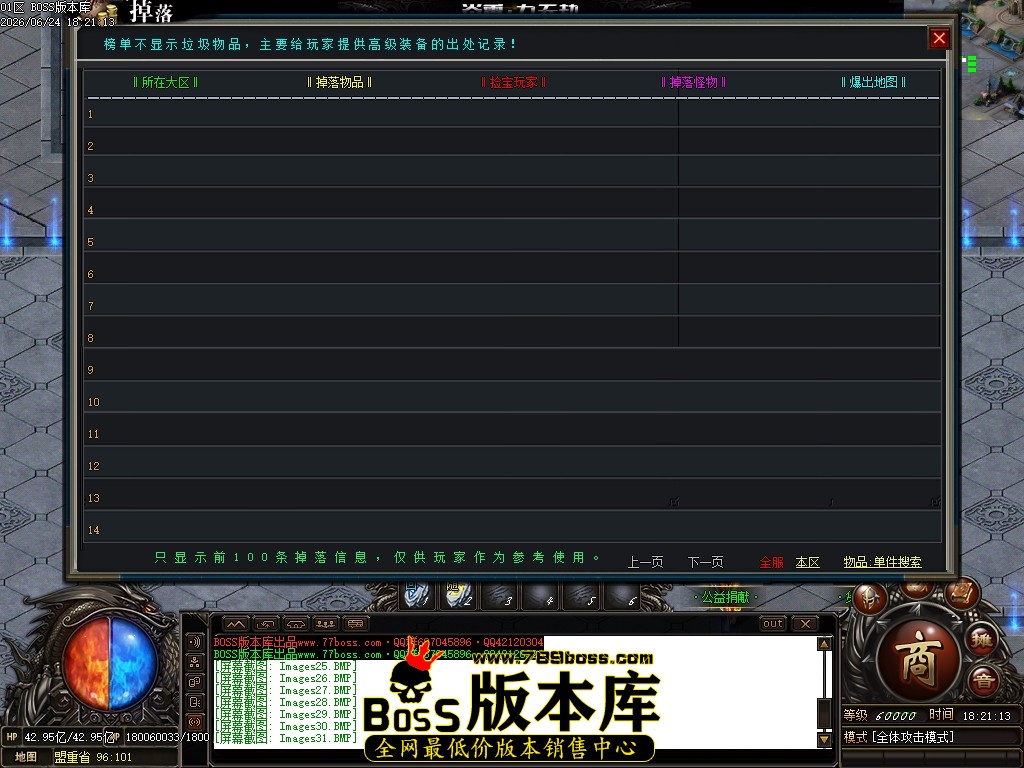Open the helmet character equipment icon
The width and height of the screenshot is (1024, 768).
tap(871, 598)
